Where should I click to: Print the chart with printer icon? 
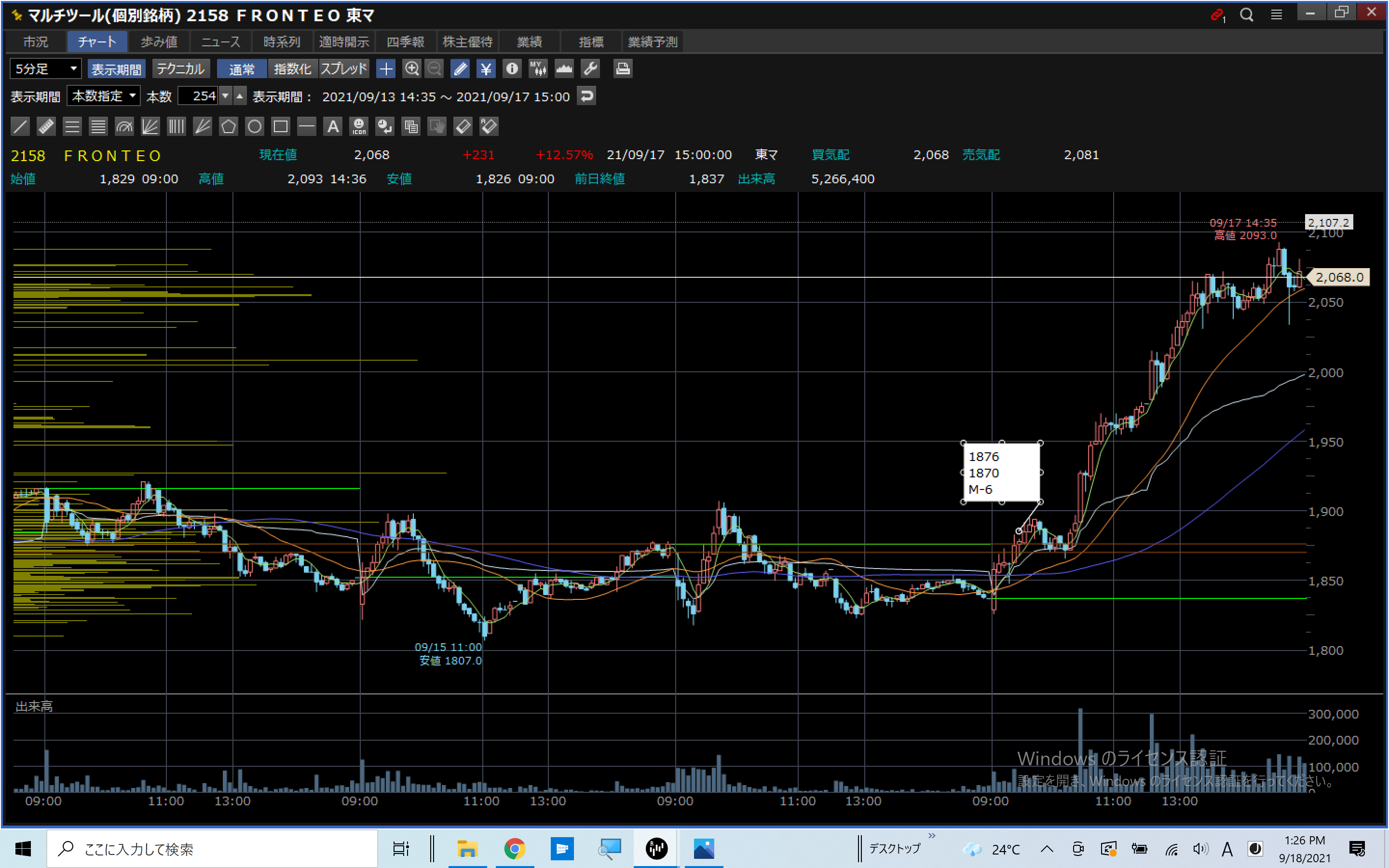pyautogui.click(x=623, y=69)
